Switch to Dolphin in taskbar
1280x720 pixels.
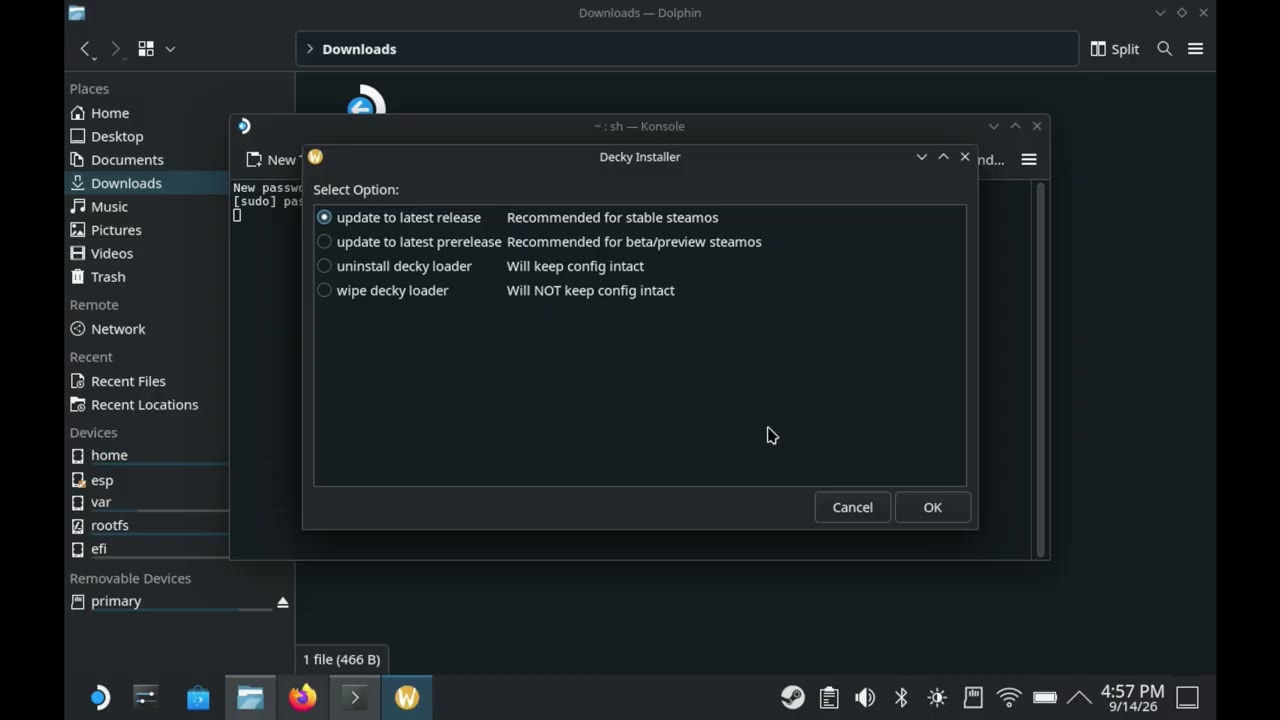tap(250, 697)
